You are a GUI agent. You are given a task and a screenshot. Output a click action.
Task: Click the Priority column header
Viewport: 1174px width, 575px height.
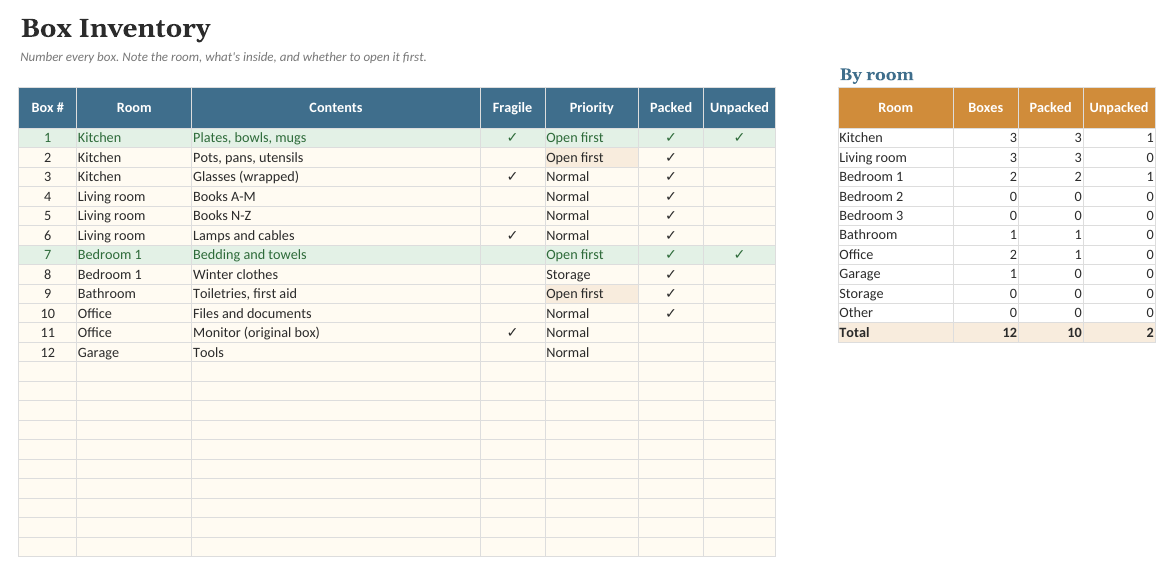(591, 108)
